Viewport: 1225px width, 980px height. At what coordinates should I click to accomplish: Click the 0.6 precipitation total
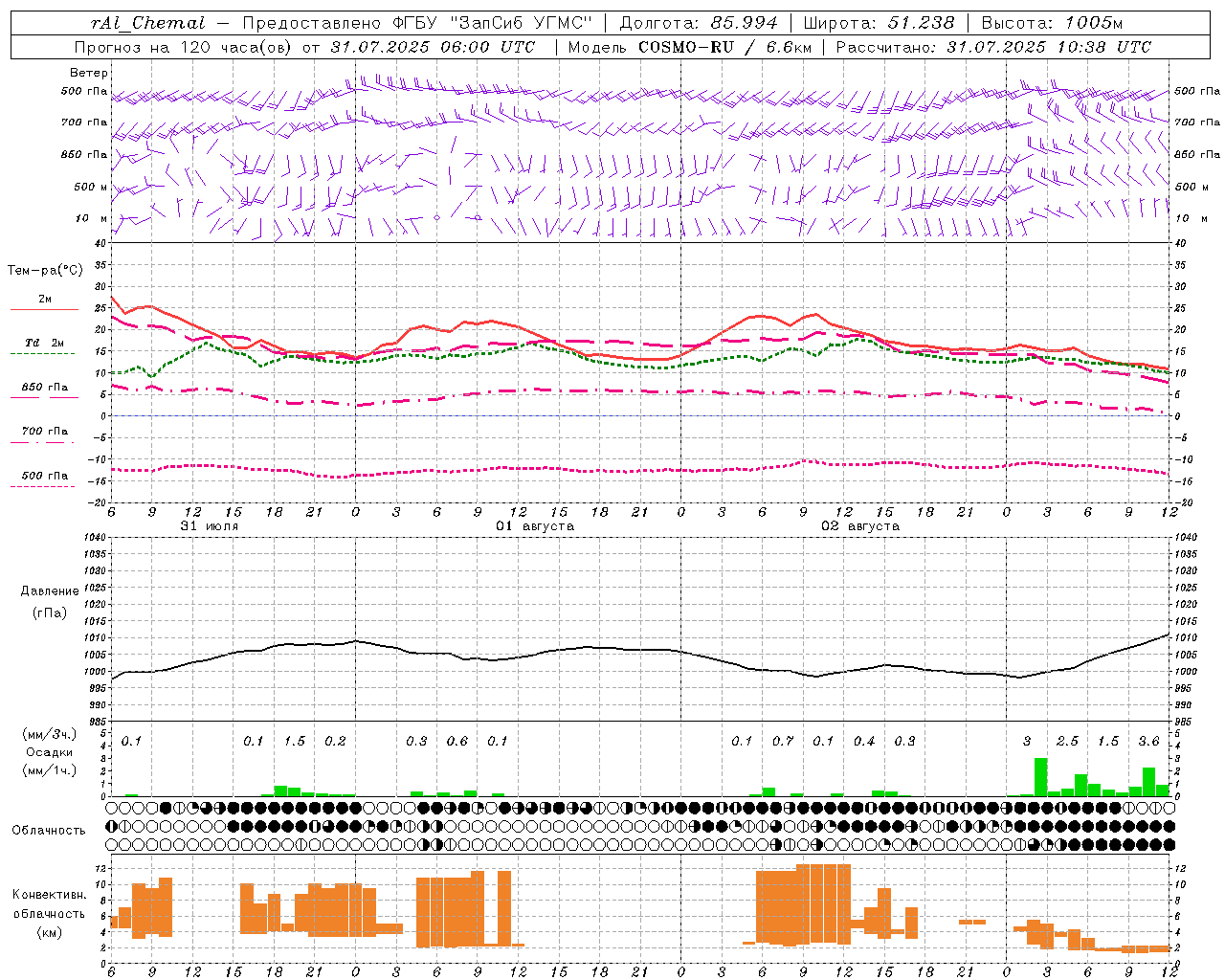(457, 741)
